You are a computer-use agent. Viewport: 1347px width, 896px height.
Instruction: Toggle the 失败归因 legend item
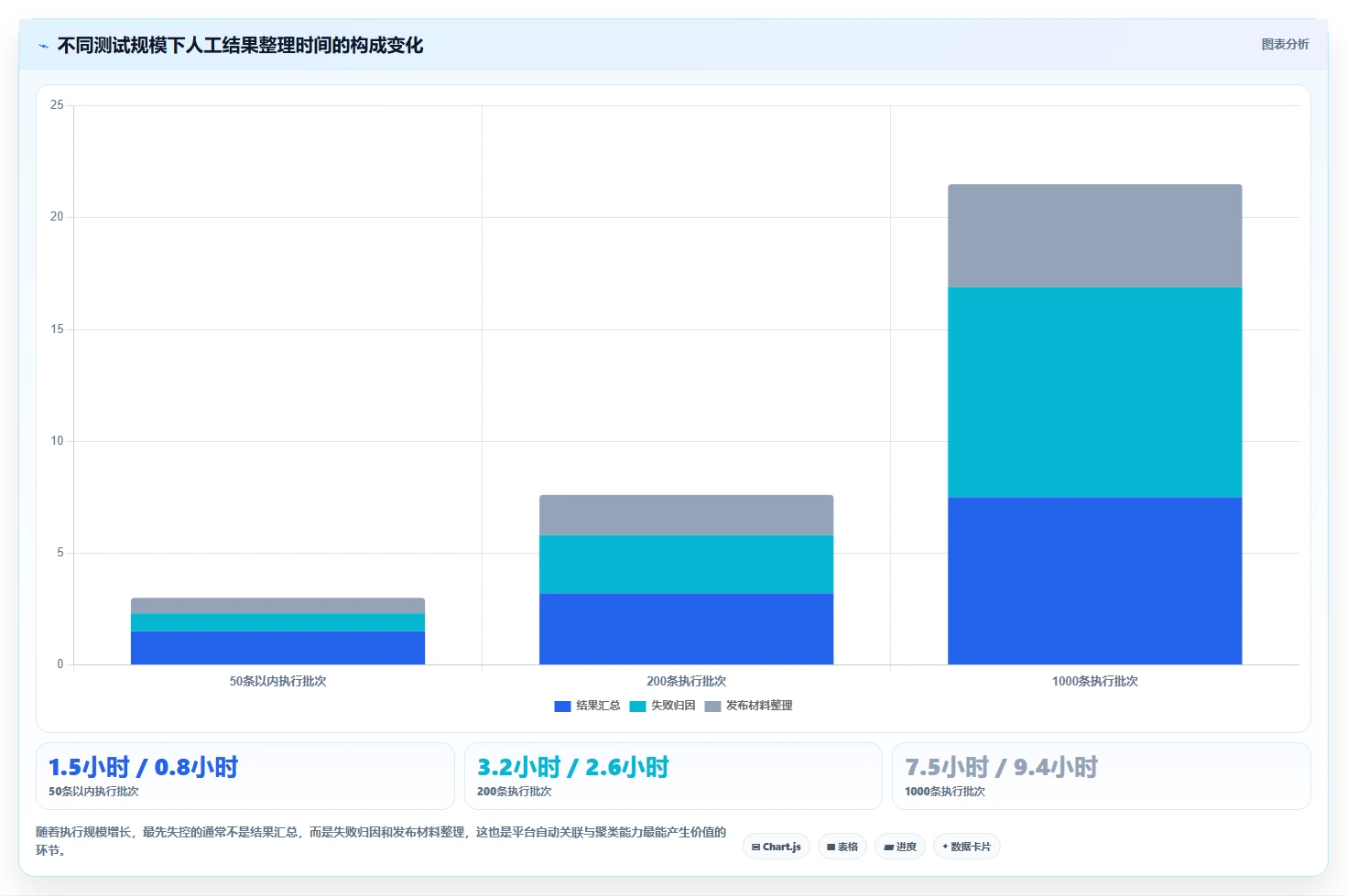click(x=662, y=706)
